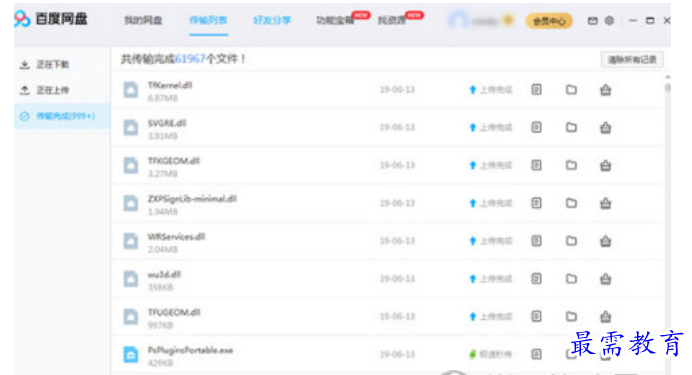Open folder for TFKGEOM.dll
The width and height of the screenshot is (692, 375).
click(x=571, y=165)
